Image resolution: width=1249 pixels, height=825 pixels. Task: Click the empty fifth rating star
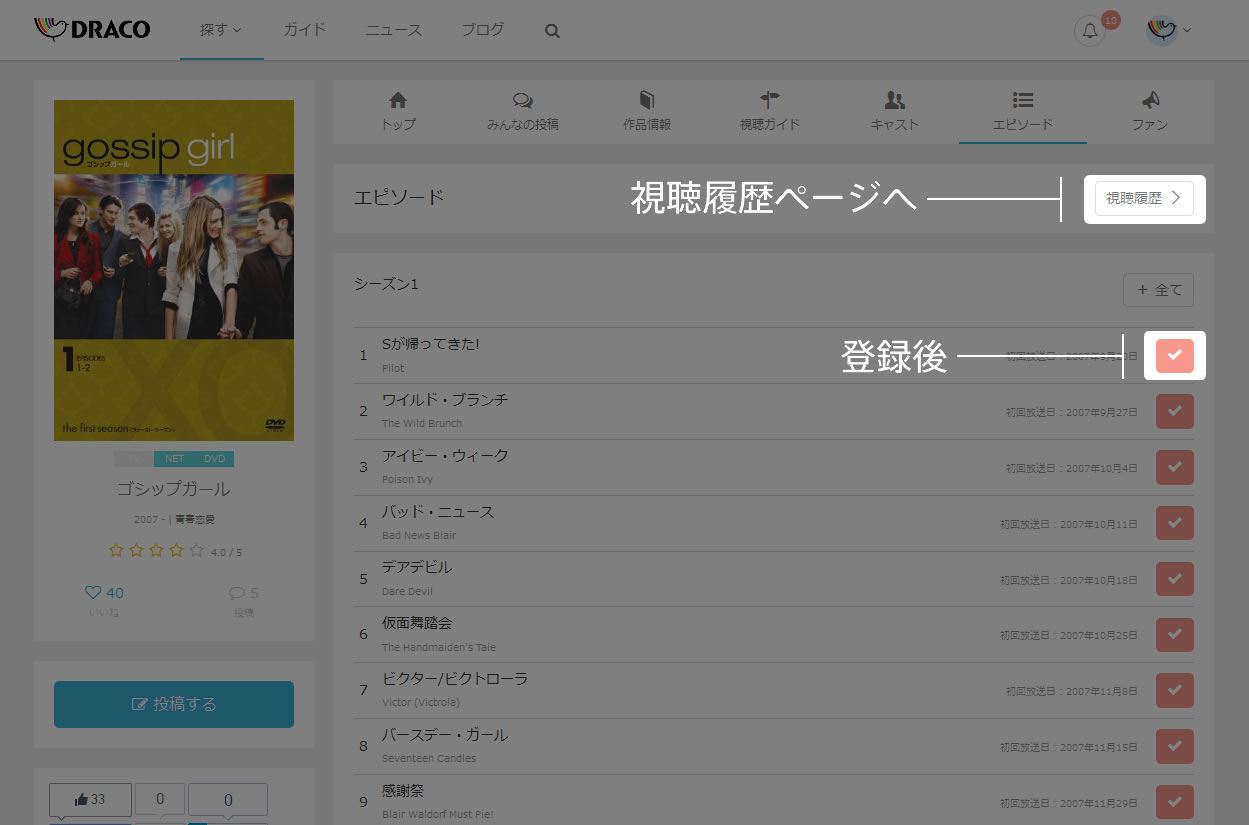click(x=197, y=550)
